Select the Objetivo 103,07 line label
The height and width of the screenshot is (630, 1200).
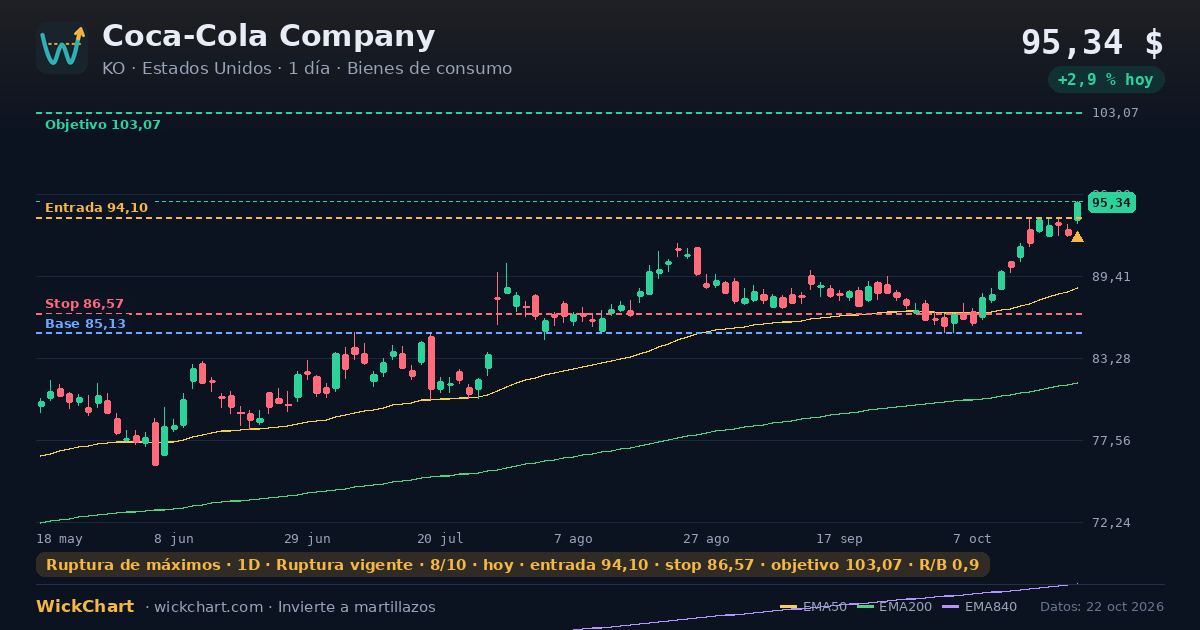[x=103, y=125]
